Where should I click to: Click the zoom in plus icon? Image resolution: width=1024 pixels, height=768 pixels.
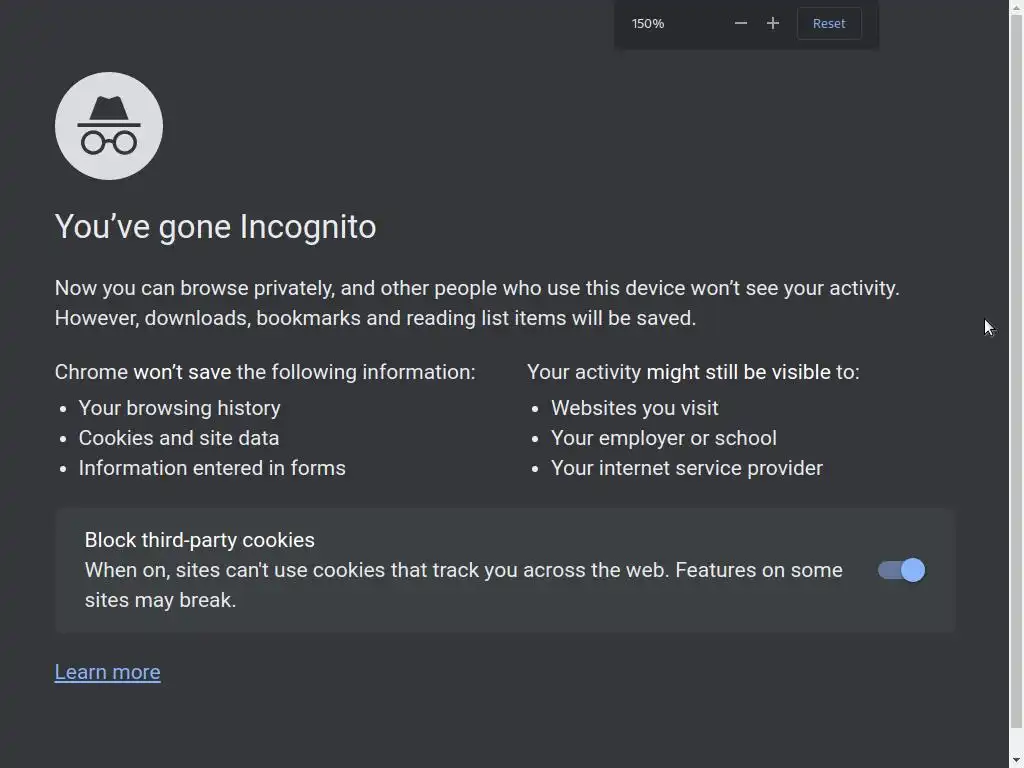(773, 23)
